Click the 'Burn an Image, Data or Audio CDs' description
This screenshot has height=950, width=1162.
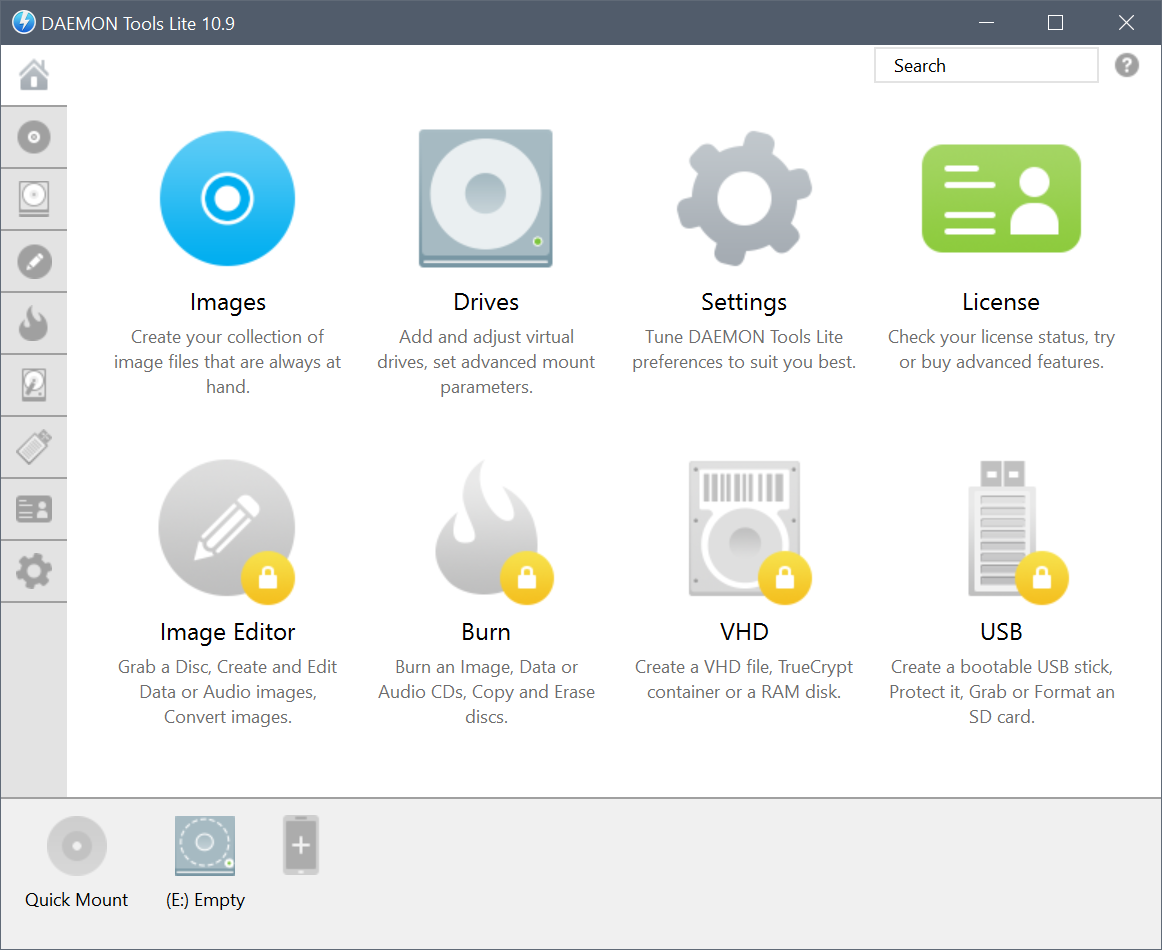486,691
